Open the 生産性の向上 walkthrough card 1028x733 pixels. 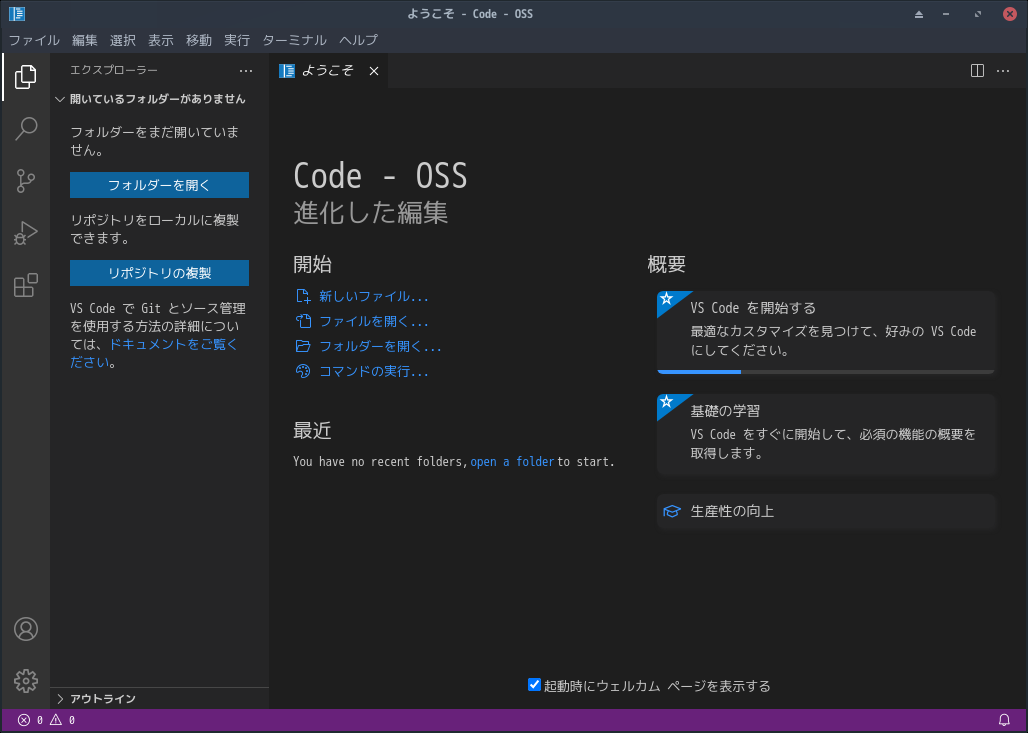825,511
